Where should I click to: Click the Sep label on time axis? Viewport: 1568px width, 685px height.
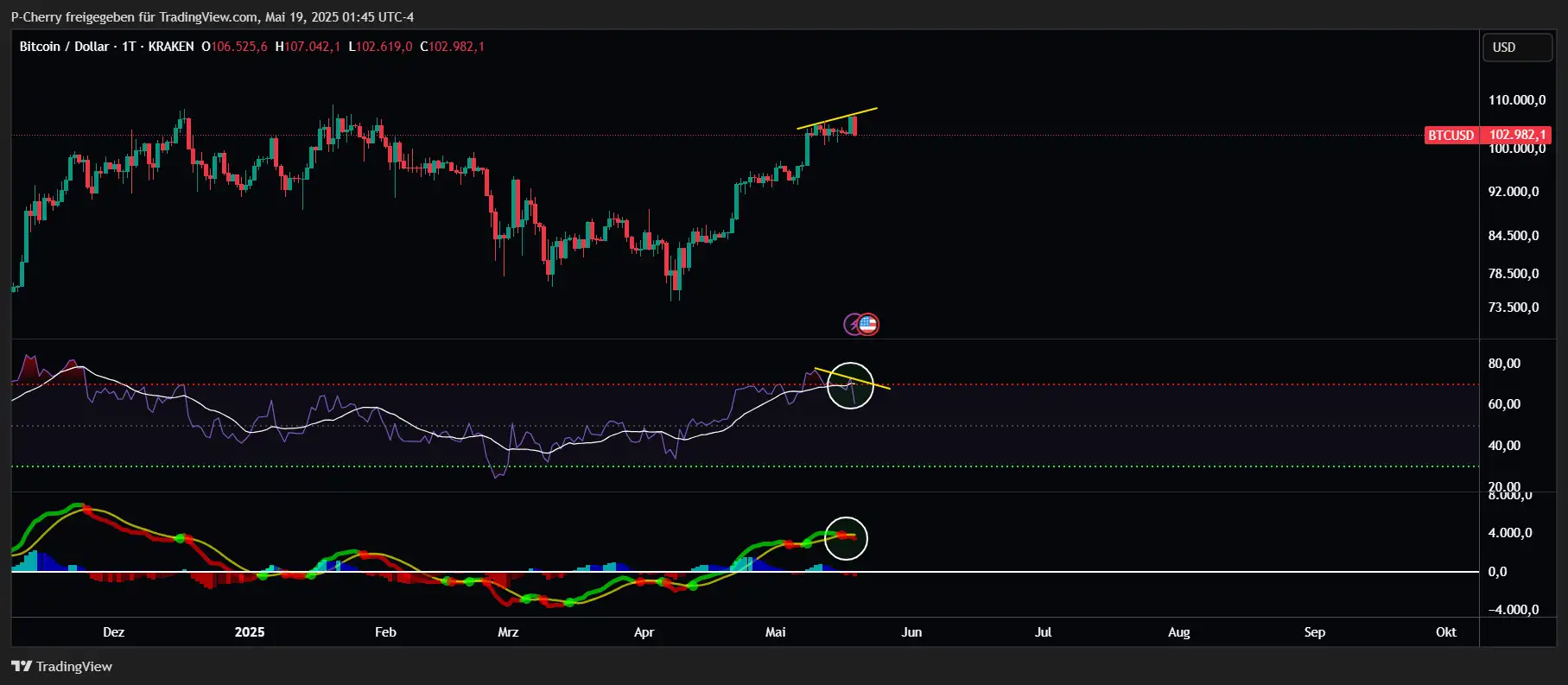click(x=1314, y=632)
